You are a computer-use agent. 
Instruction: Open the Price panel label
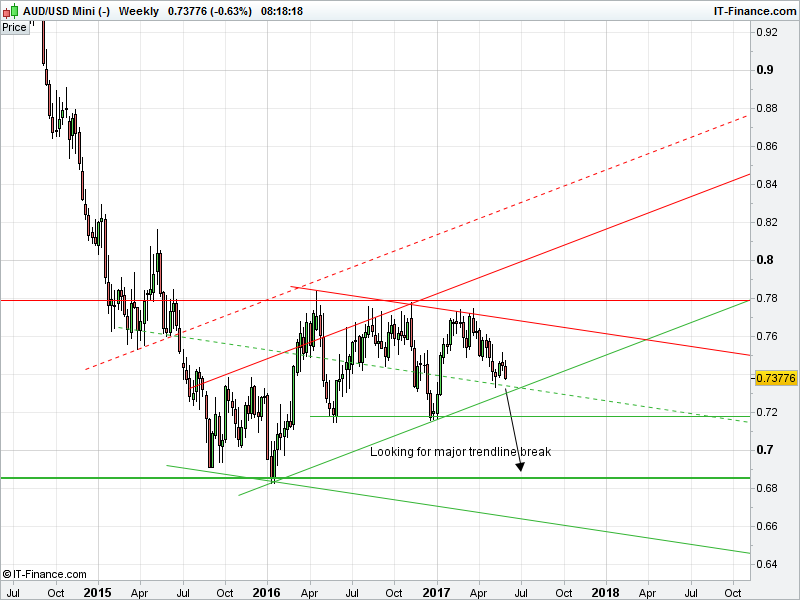click(x=15, y=27)
